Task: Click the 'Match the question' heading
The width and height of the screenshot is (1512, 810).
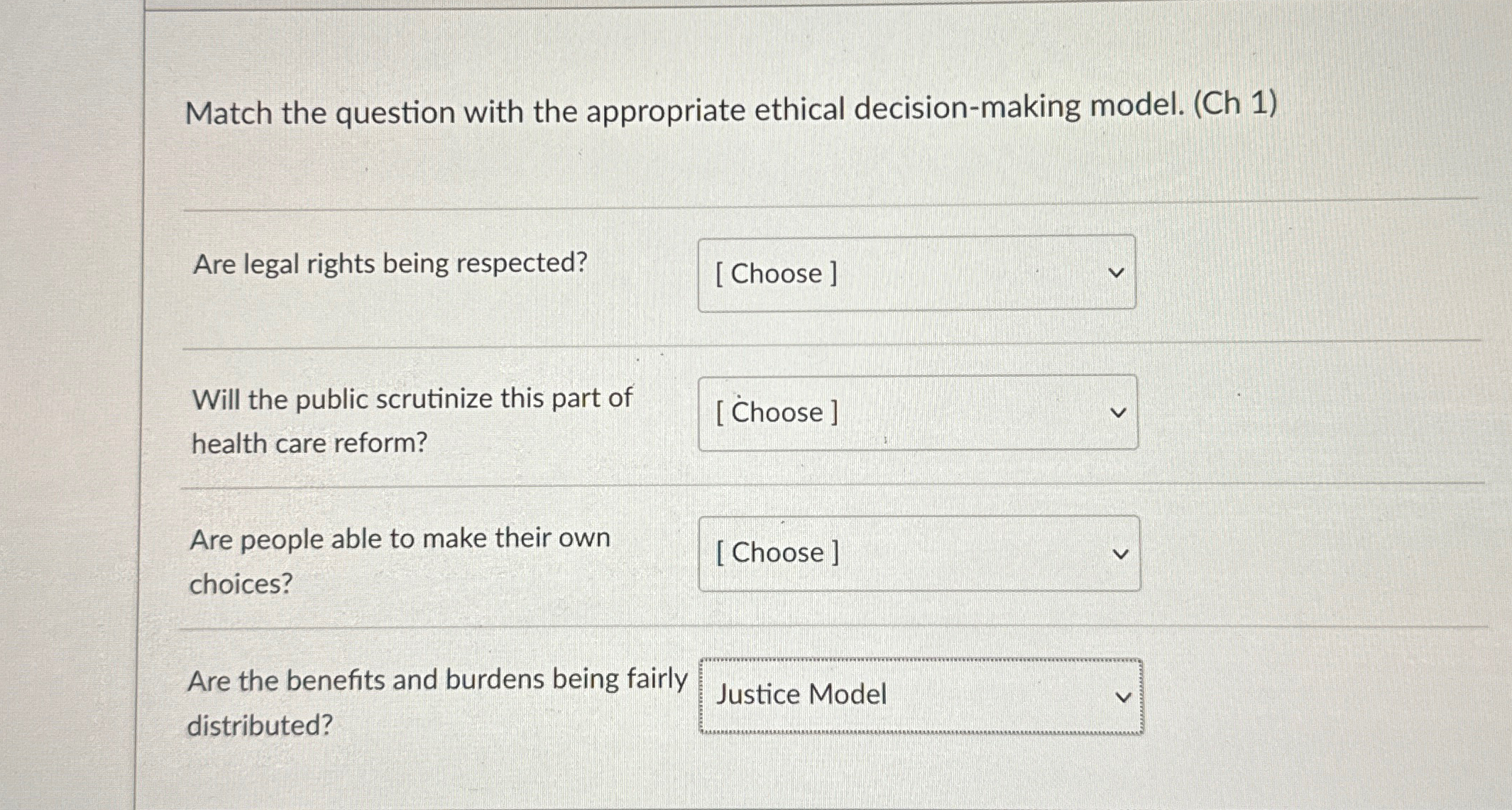Action: (x=730, y=110)
